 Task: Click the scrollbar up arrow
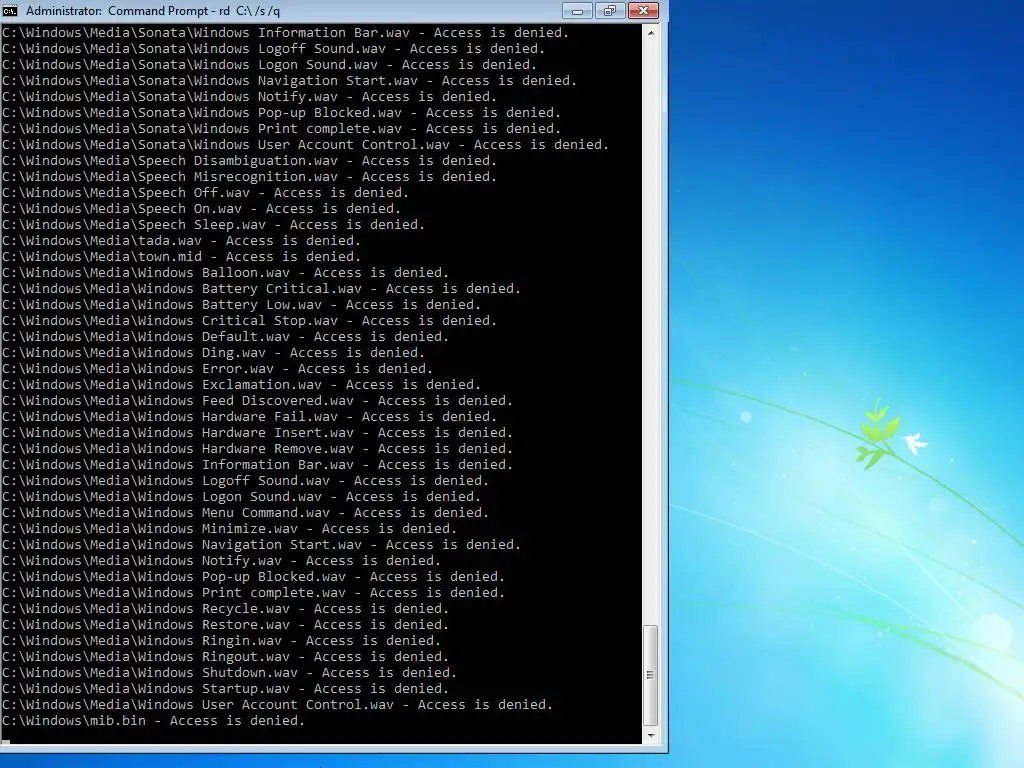[650, 33]
